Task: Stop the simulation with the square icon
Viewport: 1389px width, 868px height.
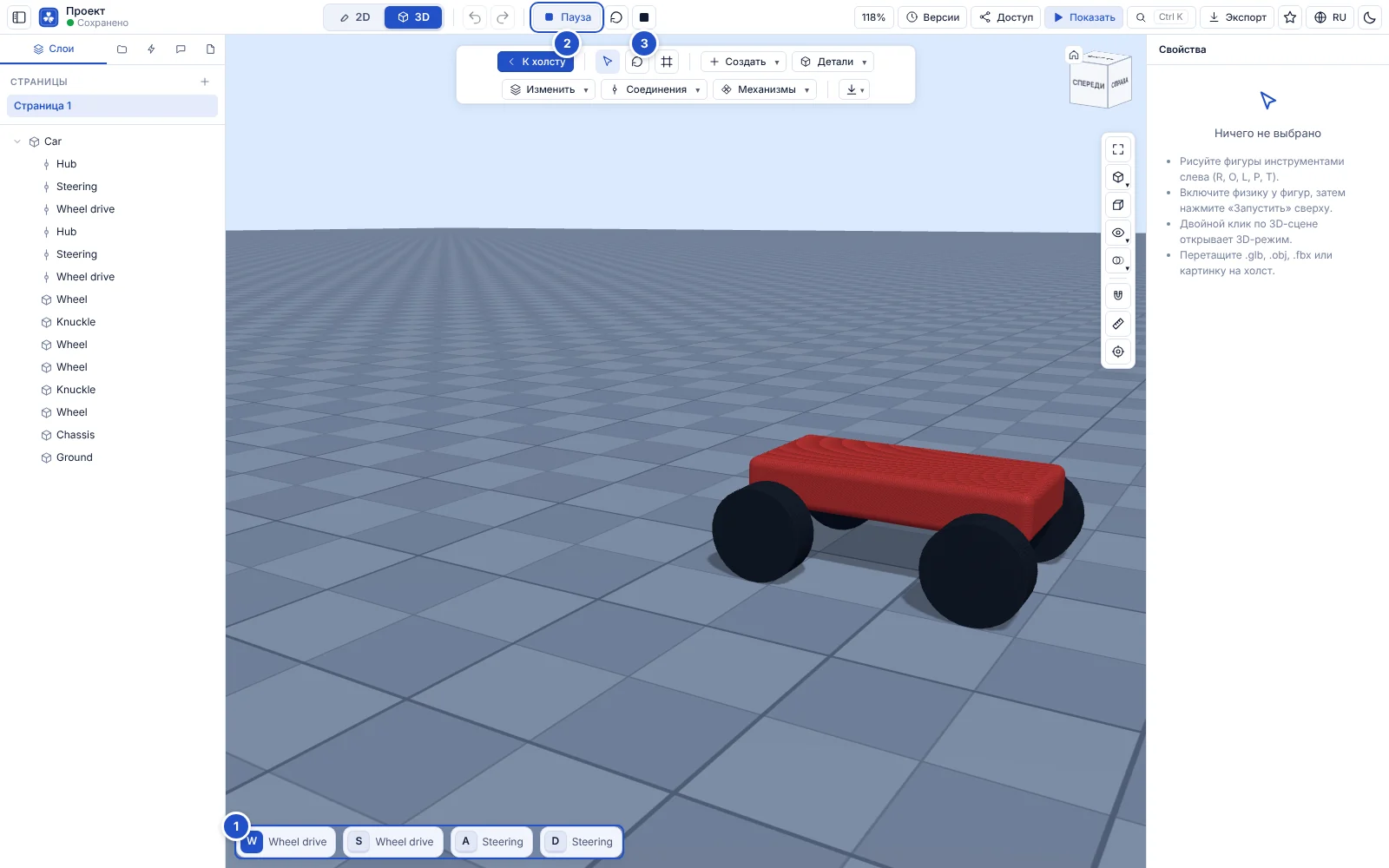Action: [644, 17]
